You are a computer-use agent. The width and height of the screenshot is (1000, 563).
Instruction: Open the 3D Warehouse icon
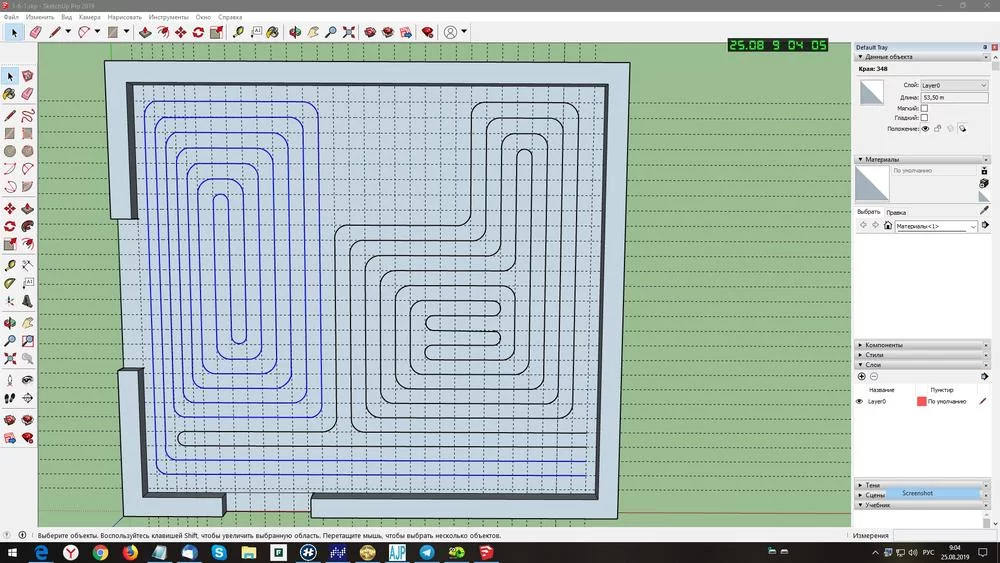tap(370, 32)
